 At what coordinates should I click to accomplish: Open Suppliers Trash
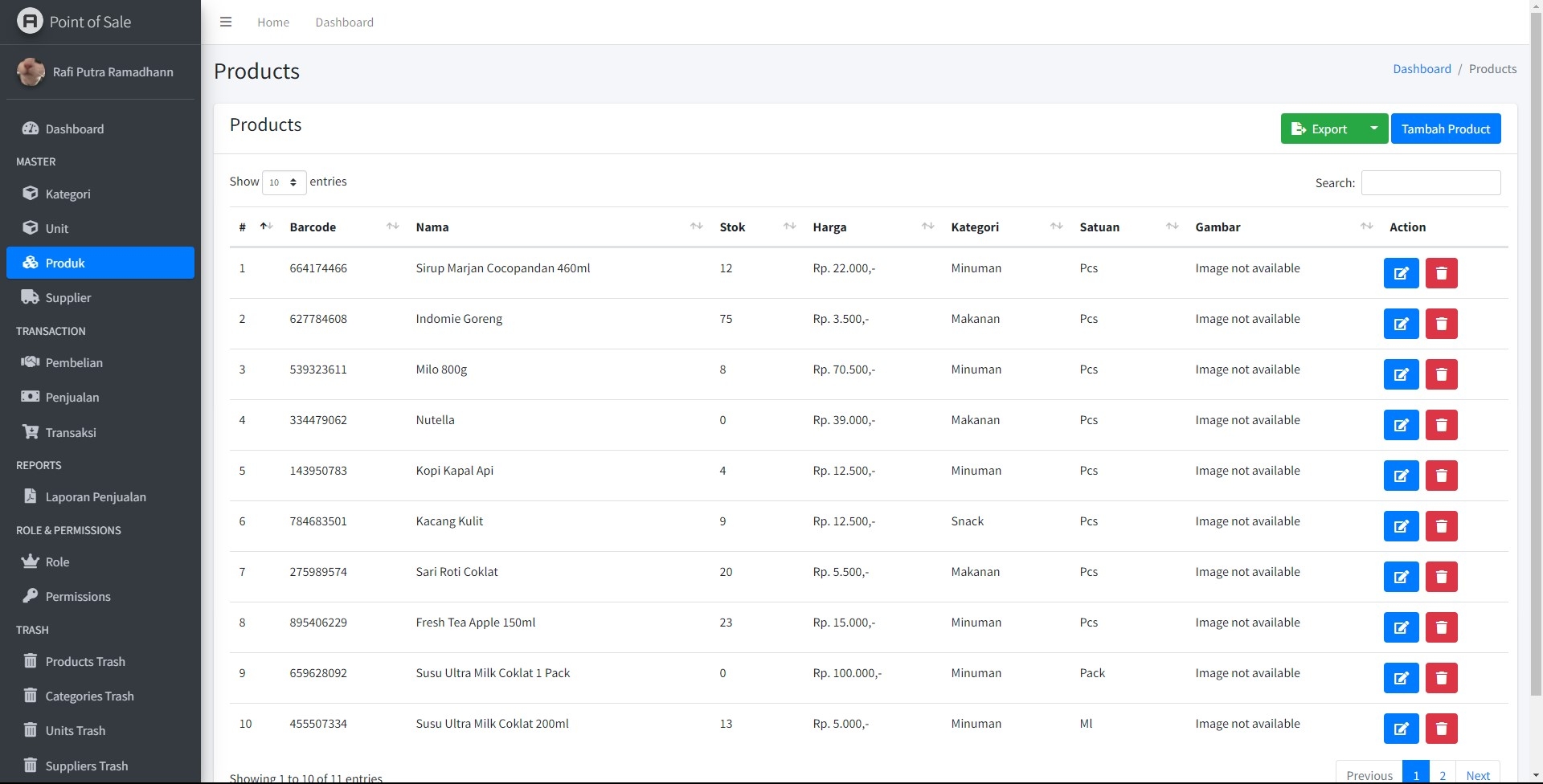coord(100,766)
